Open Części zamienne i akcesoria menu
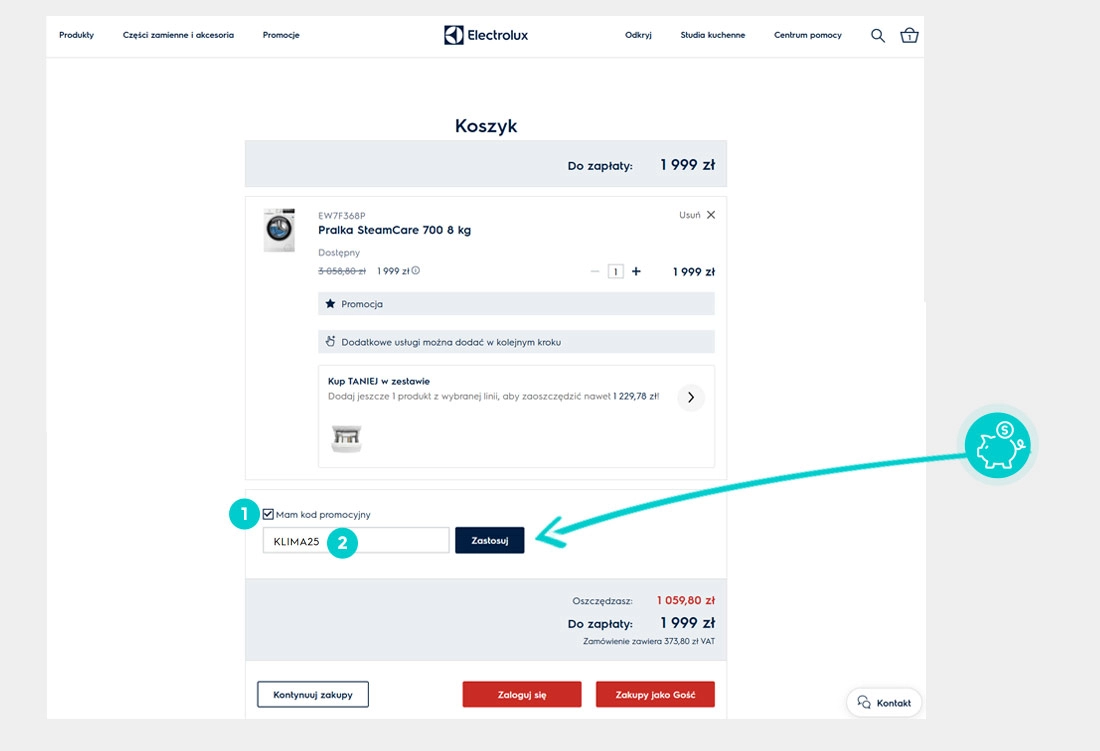 178,35
